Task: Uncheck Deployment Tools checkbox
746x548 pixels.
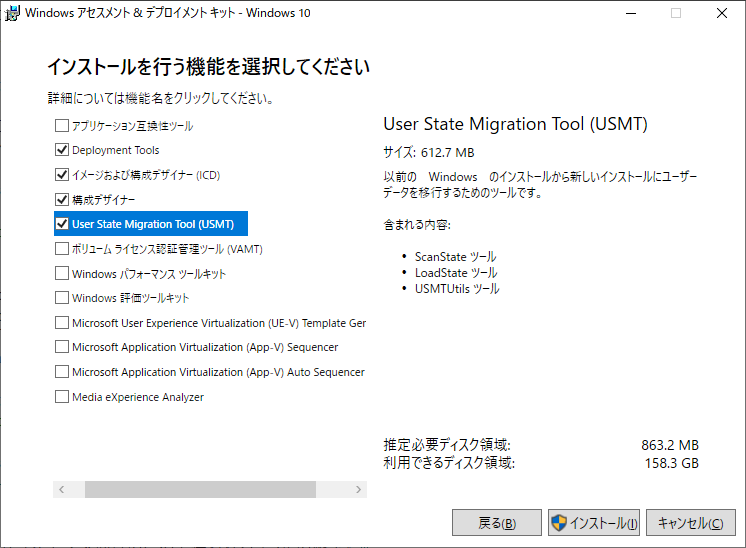Action: (62, 150)
